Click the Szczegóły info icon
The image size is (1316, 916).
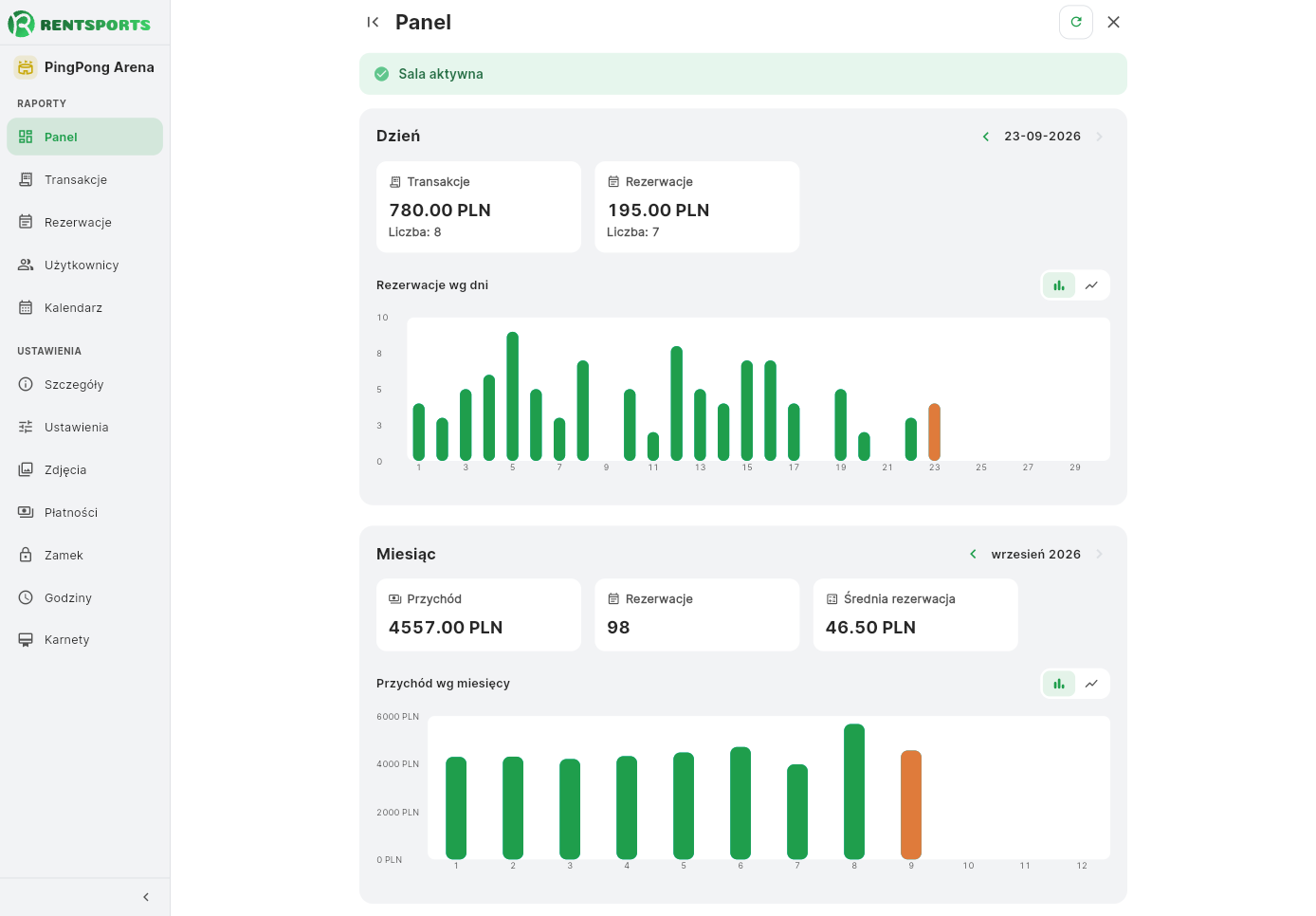coord(26,384)
